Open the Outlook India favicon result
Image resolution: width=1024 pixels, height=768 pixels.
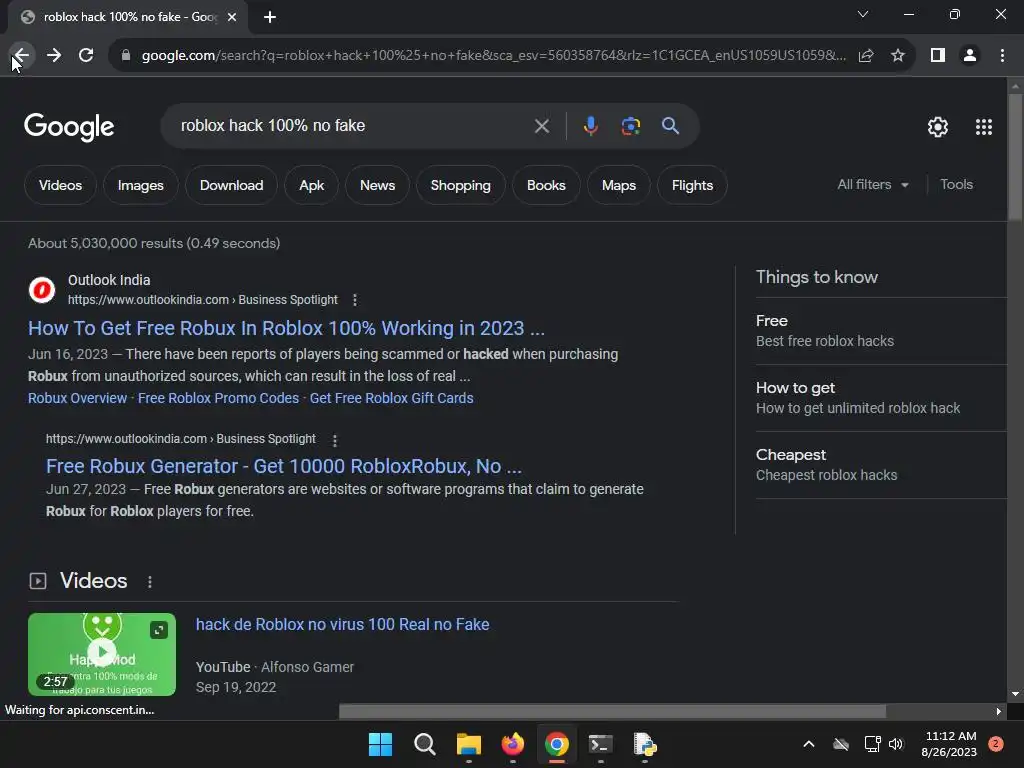point(42,289)
